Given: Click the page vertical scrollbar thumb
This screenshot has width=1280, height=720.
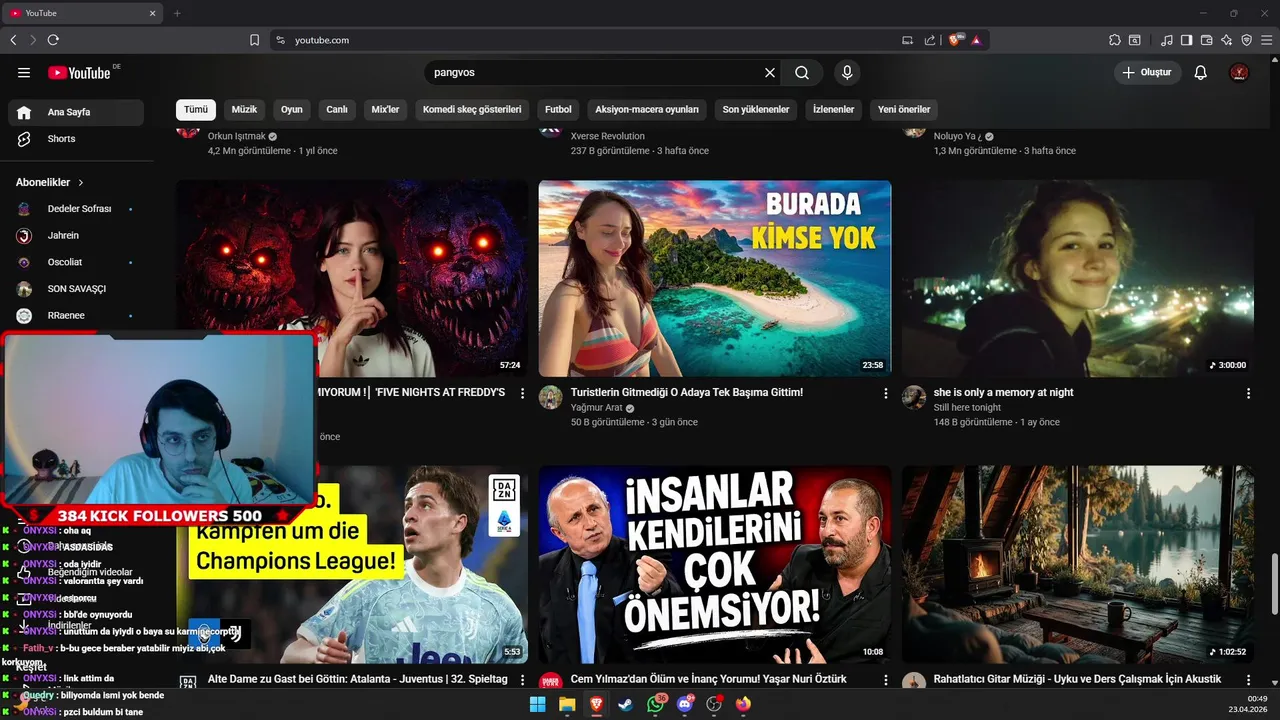Looking at the screenshot, I should [1274, 585].
